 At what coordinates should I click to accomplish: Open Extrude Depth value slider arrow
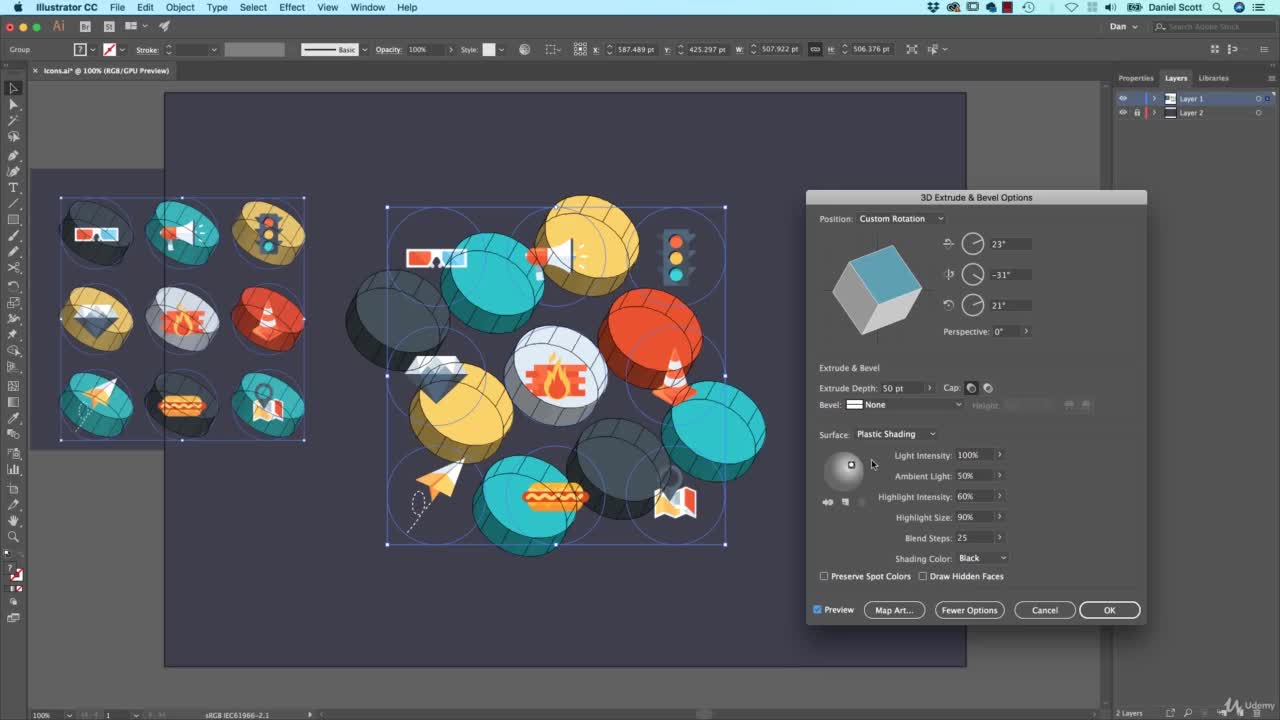[x=930, y=388]
